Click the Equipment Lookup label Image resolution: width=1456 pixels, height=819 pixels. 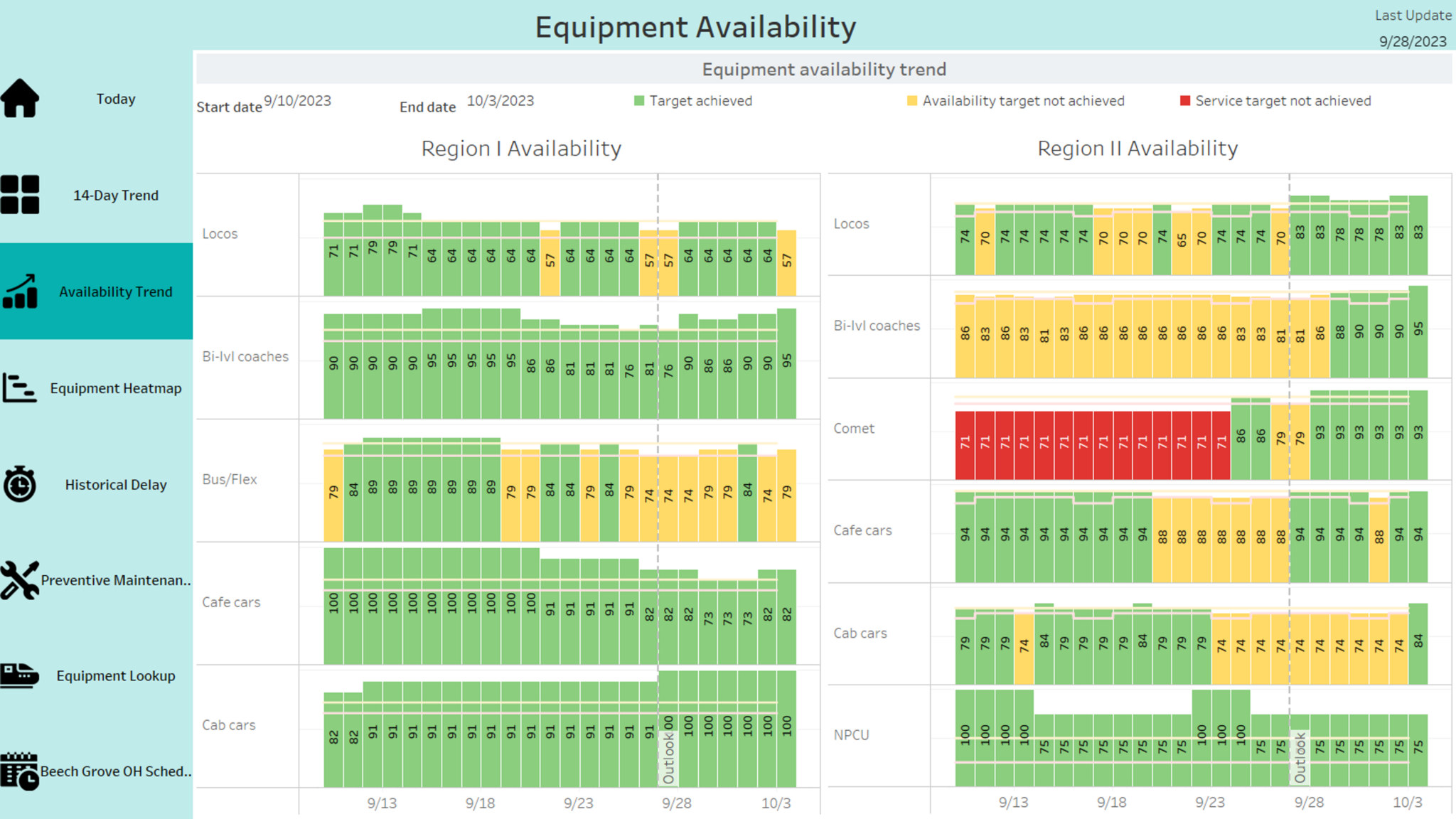(116, 675)
